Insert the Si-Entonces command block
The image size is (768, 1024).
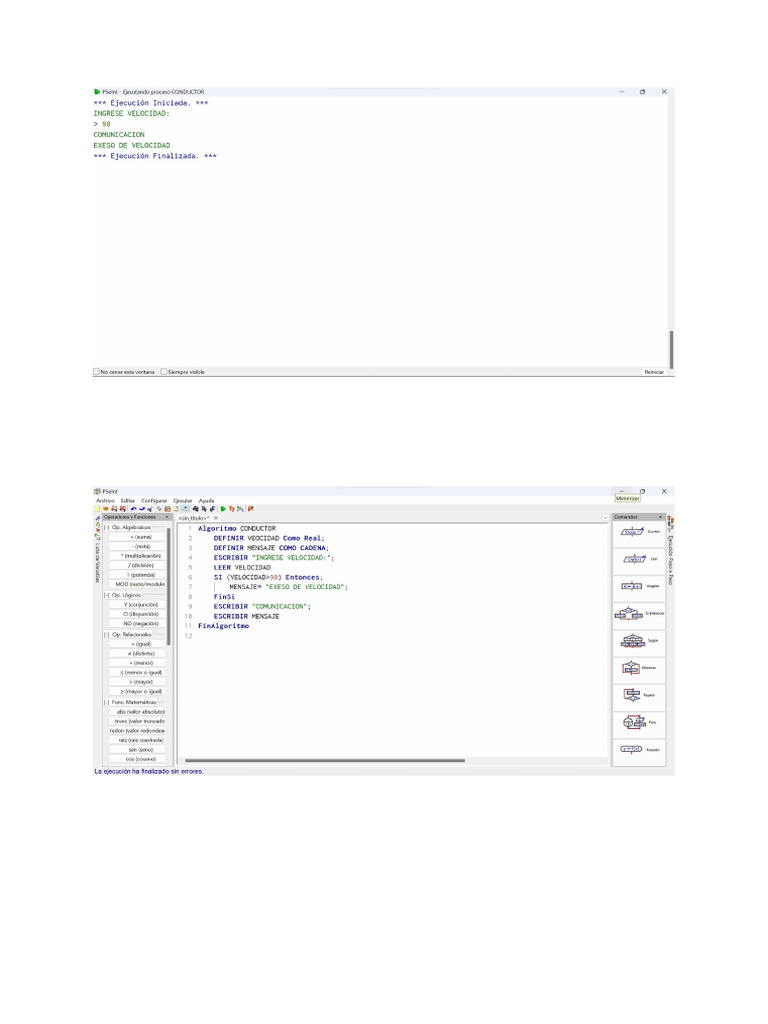tap(639, 614)
